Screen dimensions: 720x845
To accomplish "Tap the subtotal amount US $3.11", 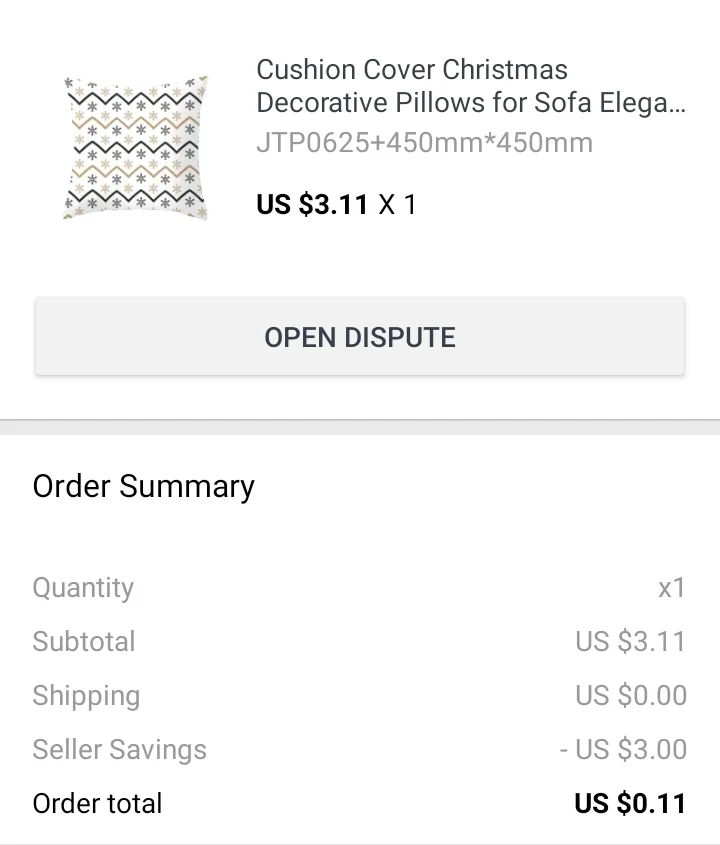I will pyautogui.click(x=631, y=642).
